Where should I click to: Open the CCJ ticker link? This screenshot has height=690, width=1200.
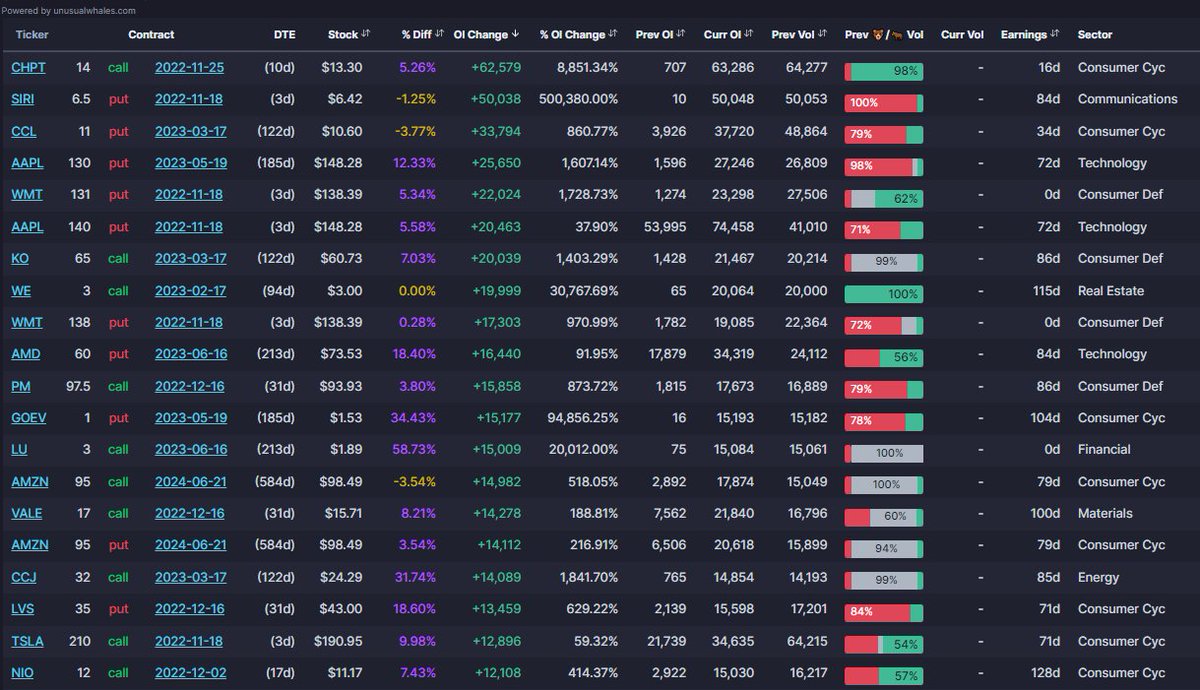24,577
